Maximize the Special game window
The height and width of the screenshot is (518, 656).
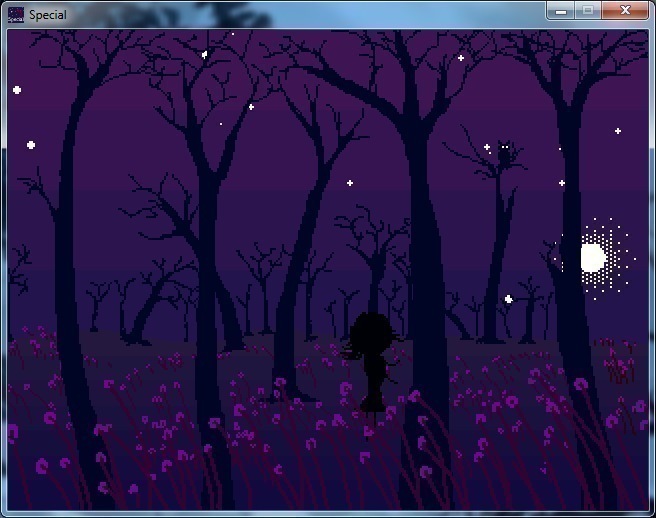pyautogui.click(x=588, y=10)
